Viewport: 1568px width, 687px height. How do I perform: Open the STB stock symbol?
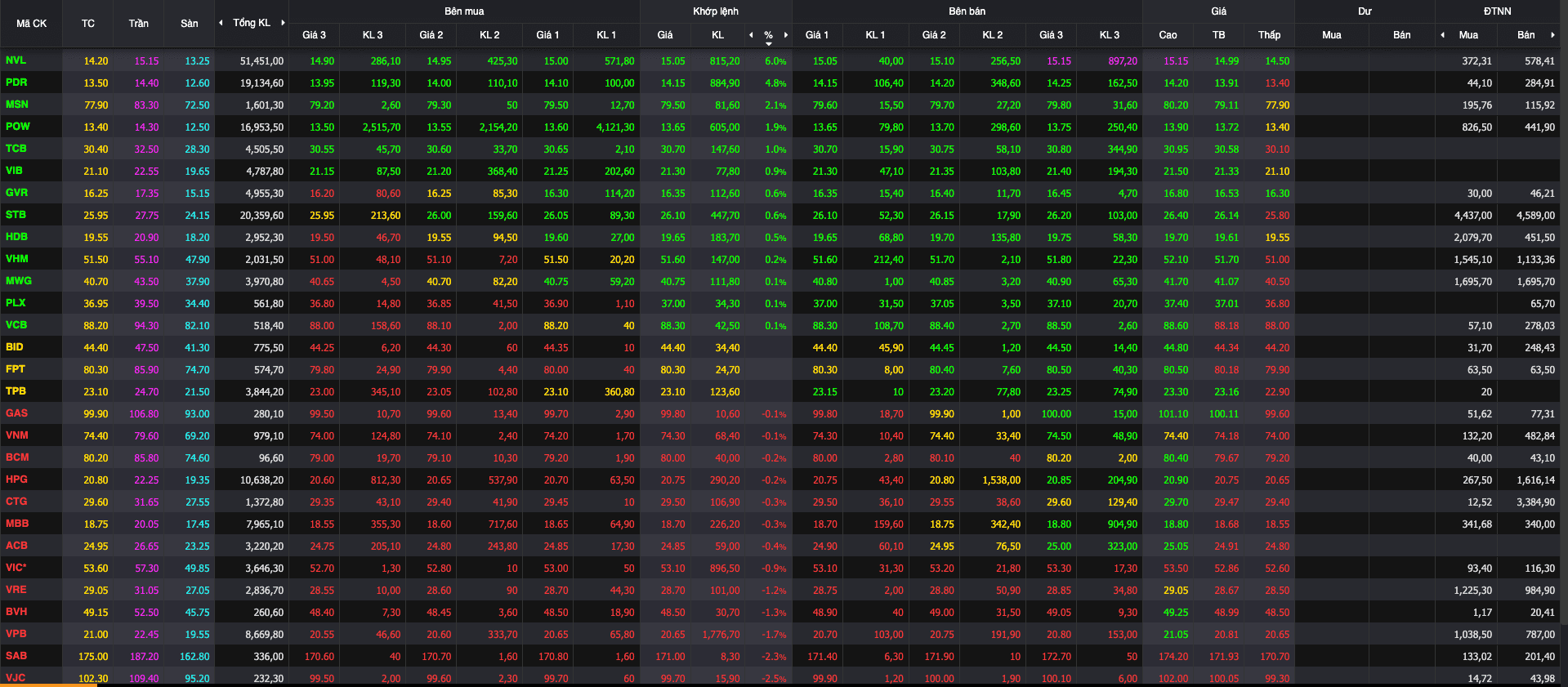click(16, 215)
